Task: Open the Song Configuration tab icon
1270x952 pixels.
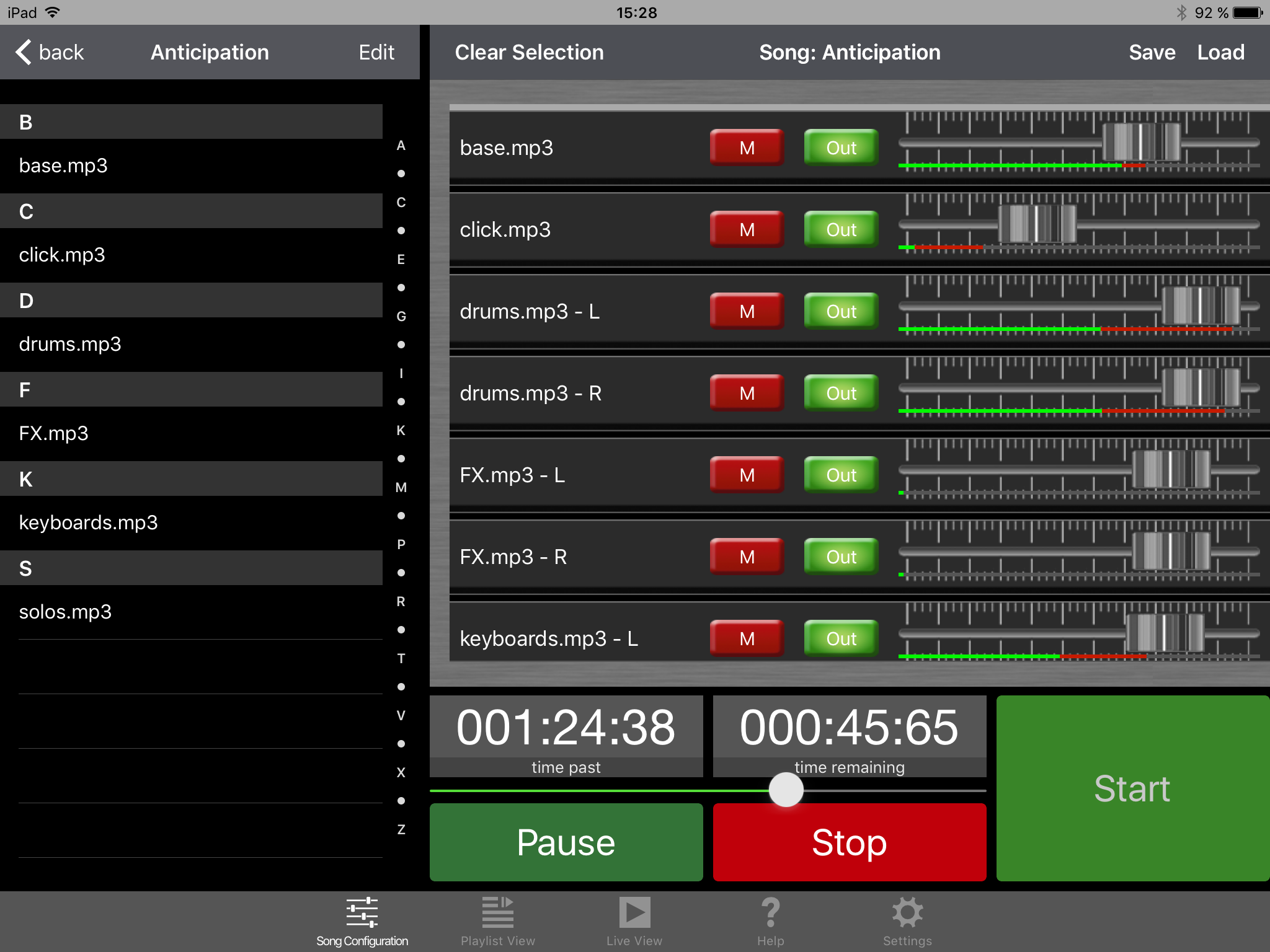Action: pyautogui.click(x=362, y=912)
